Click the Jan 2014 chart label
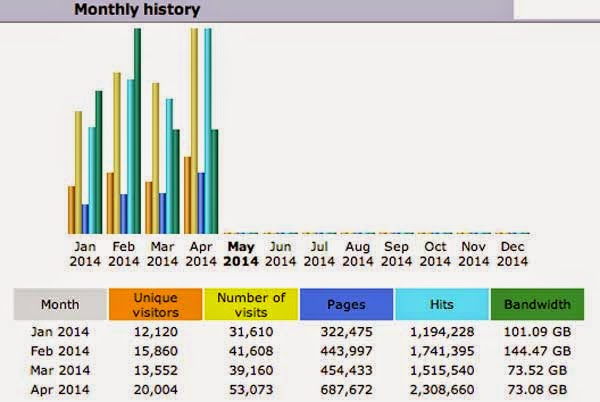Screen dimensions: 600x402 point(85,254)
